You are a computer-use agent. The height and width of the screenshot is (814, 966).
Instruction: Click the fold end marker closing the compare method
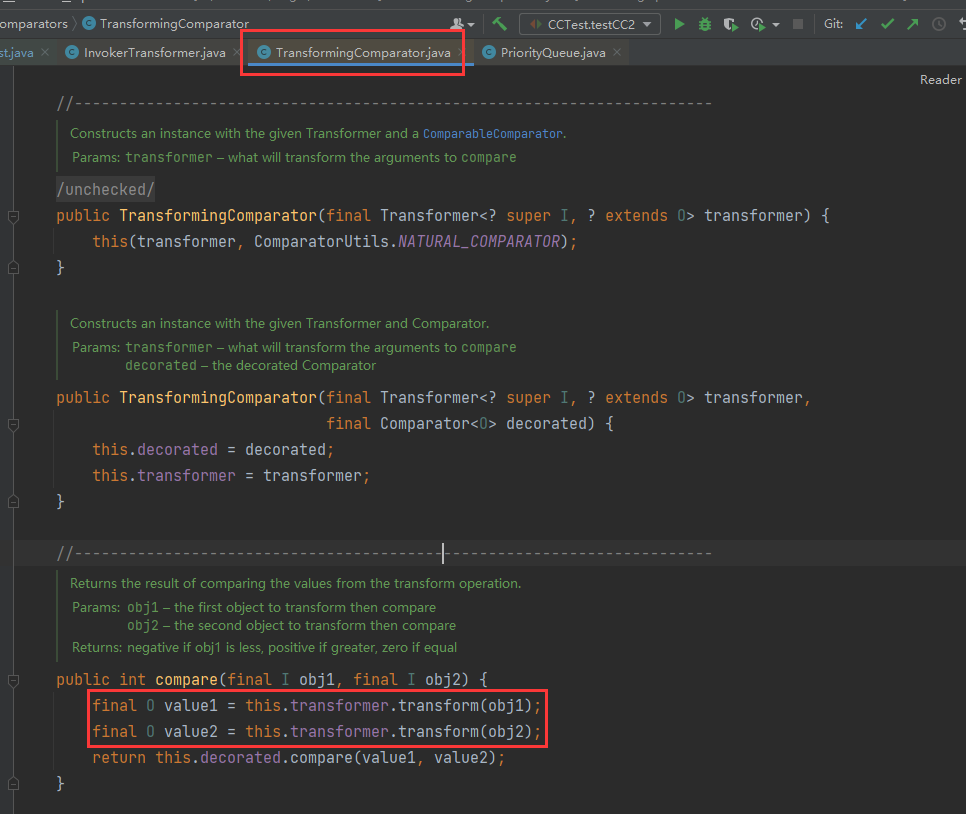coord(13,783)
